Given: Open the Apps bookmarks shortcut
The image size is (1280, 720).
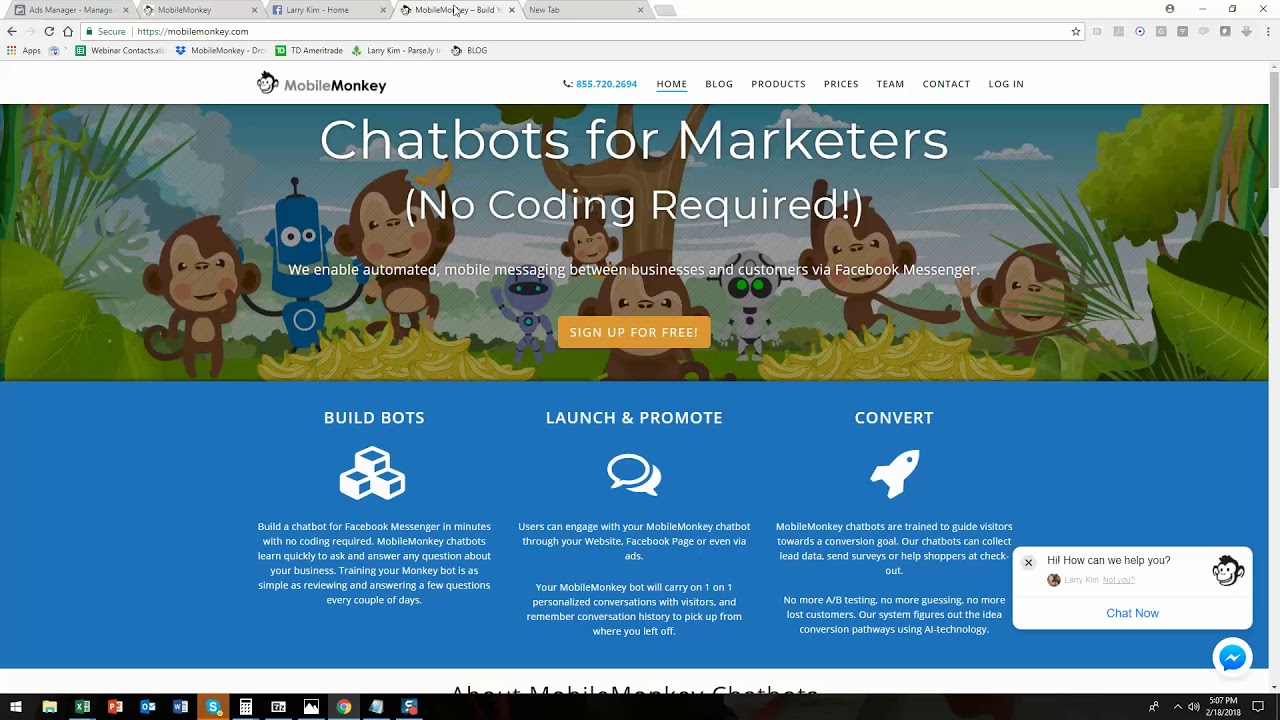Looking at the screenshot, I should click(23, 50).
